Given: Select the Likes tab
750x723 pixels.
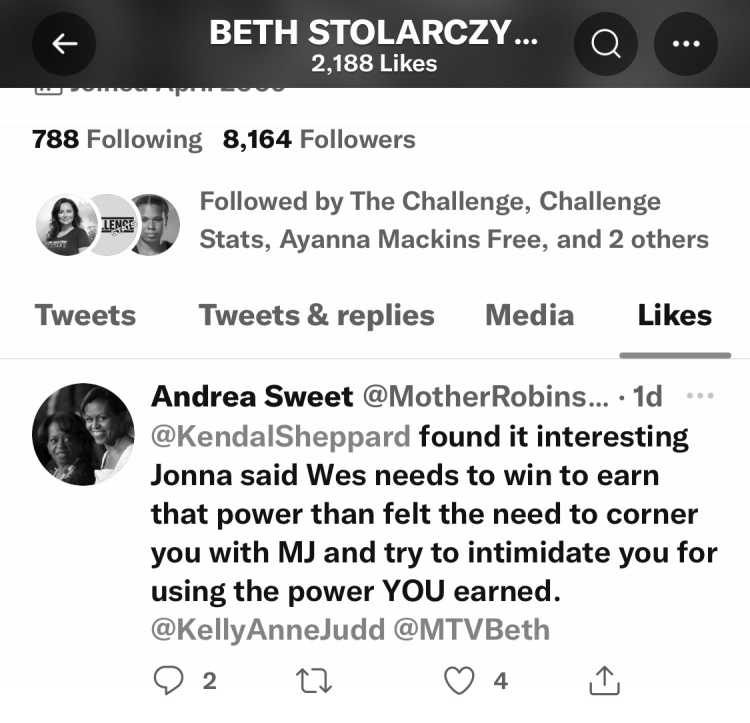Looking at the screenshot, I should pyautogui.click(x=674, y=316).
